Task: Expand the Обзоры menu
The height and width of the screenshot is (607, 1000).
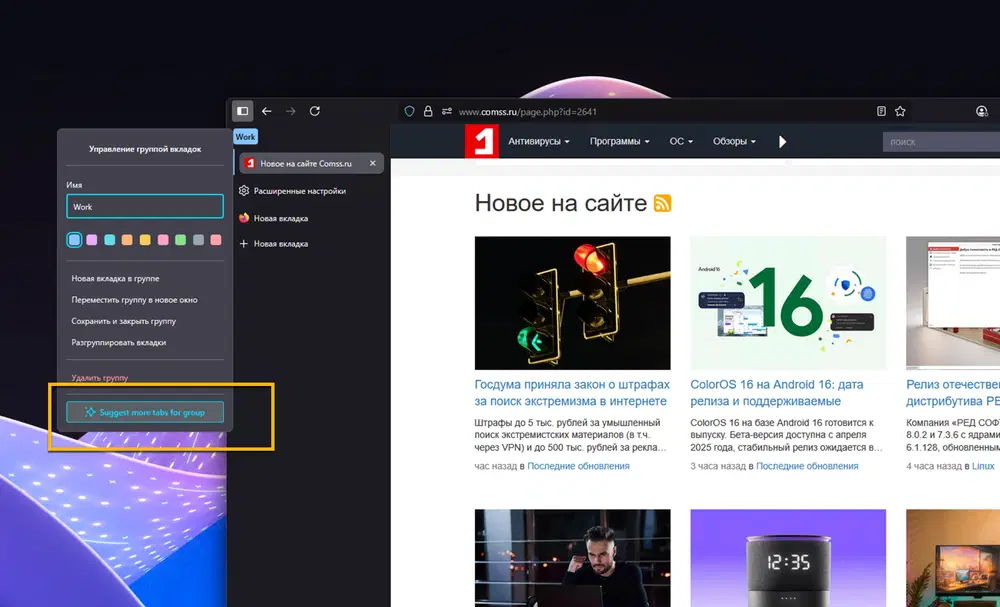Action: [734, 142]
